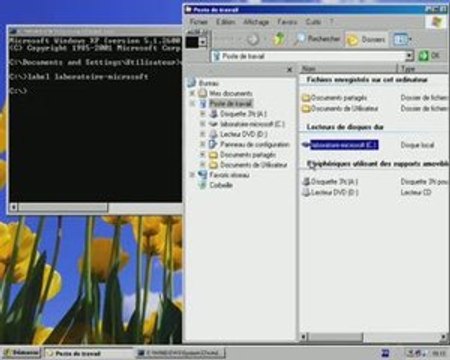Viewport: 450px width, 360px height.
Task: Collapse the Poste de travail tree node
Action: tap(192, 104)
